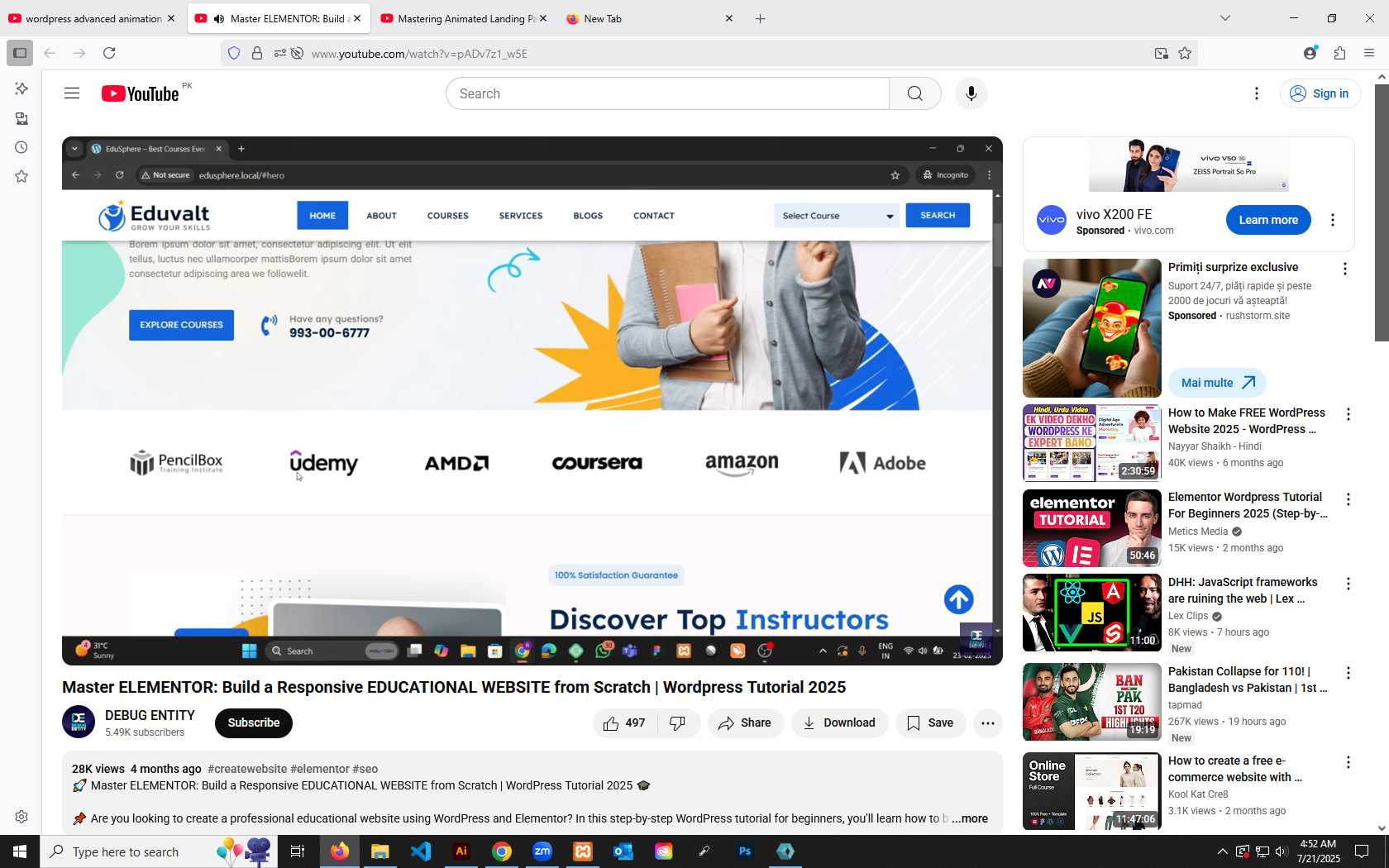Click the Share button
Image resolution: width=1389 pixels, height=868 pixels.
click(745, 723)
